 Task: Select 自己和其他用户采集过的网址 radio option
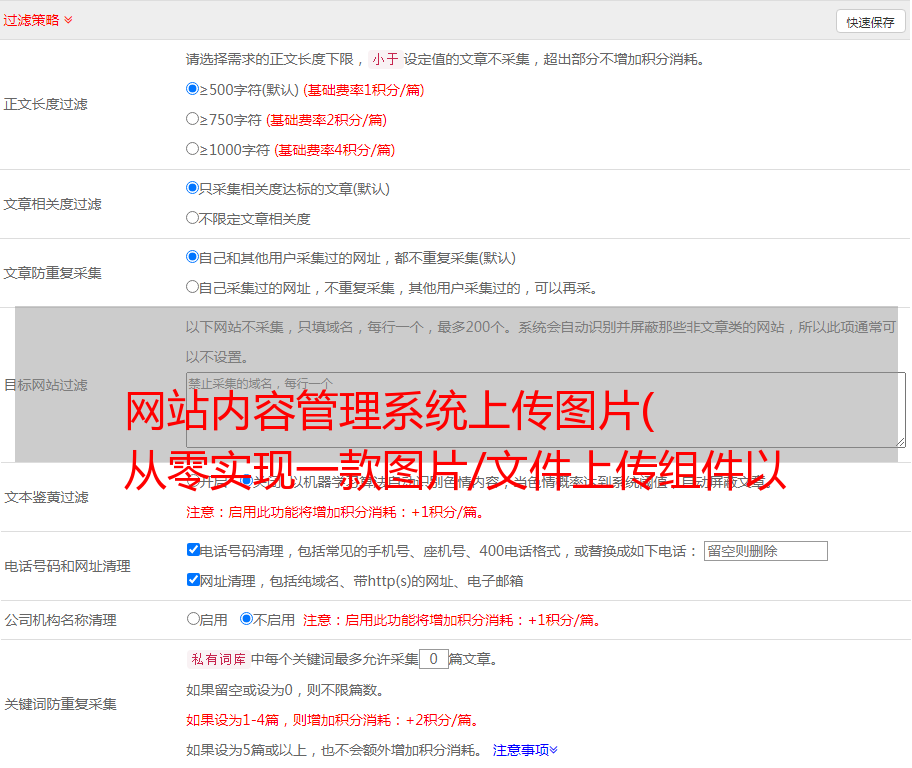[x=192, y=257]
